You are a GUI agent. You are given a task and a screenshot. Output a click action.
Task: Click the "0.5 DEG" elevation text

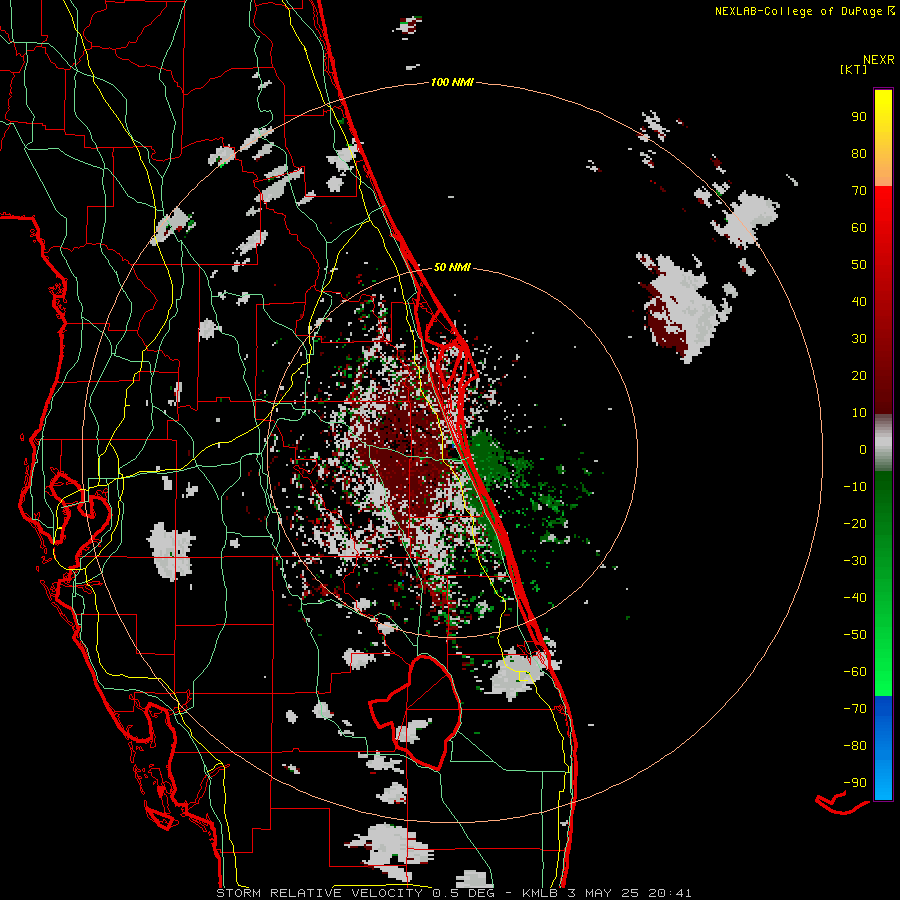pyautogui.click(x=463, y=893)
